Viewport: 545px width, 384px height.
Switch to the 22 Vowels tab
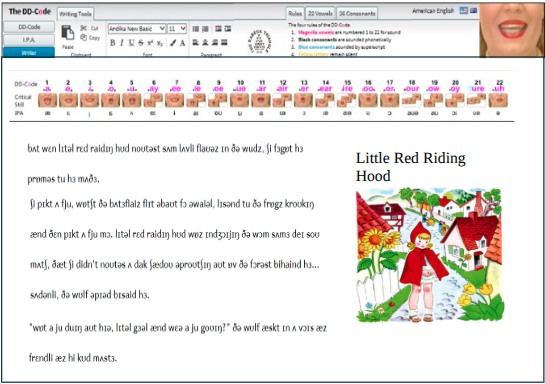point(320,14)
